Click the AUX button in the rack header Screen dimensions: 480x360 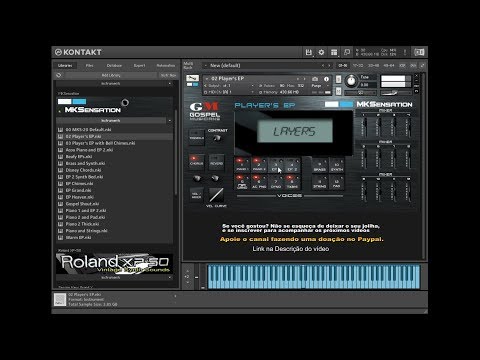click(413, 66)
